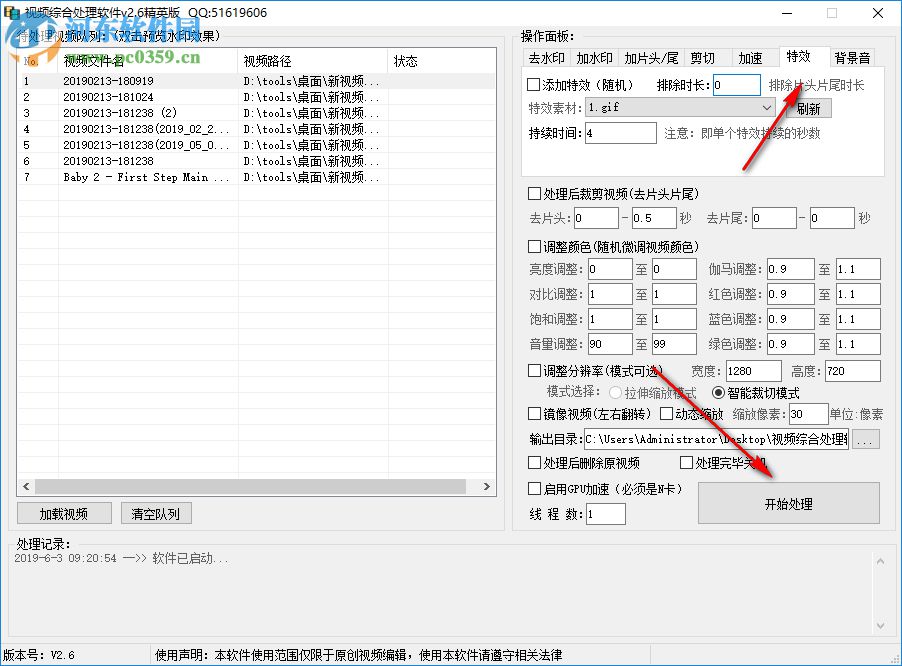Click the 加载视频 load videos button
Screen dimensions: 902x666
point(63,512)
